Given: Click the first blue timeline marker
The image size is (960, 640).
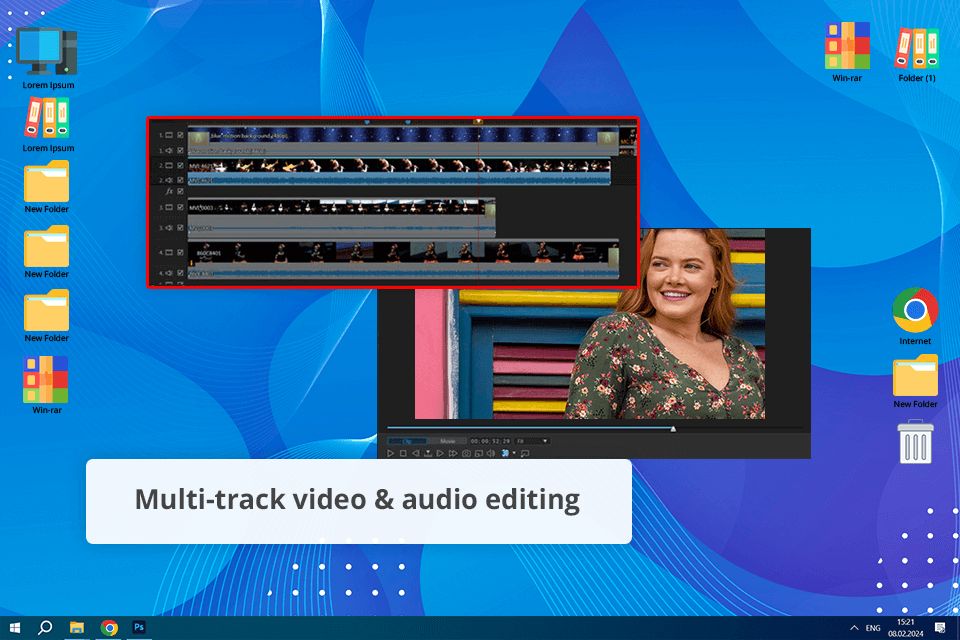Looking at the screenshot, I should pyautogui.click(x=367, y=122).
